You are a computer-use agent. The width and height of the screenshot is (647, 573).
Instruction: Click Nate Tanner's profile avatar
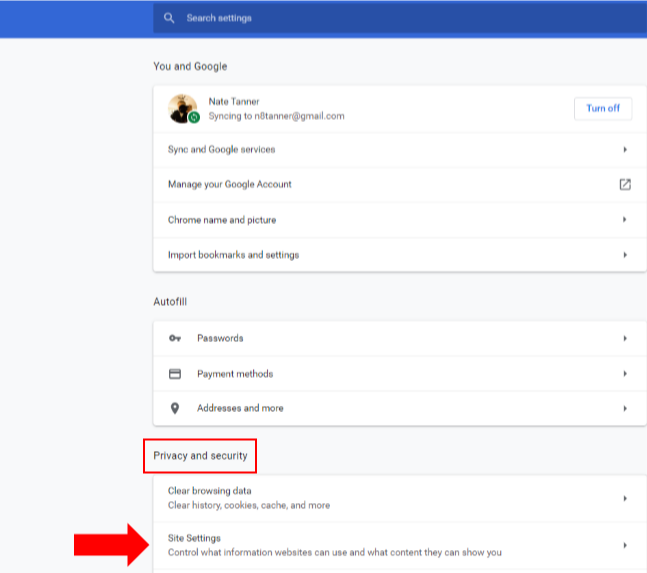coord(182,108)
